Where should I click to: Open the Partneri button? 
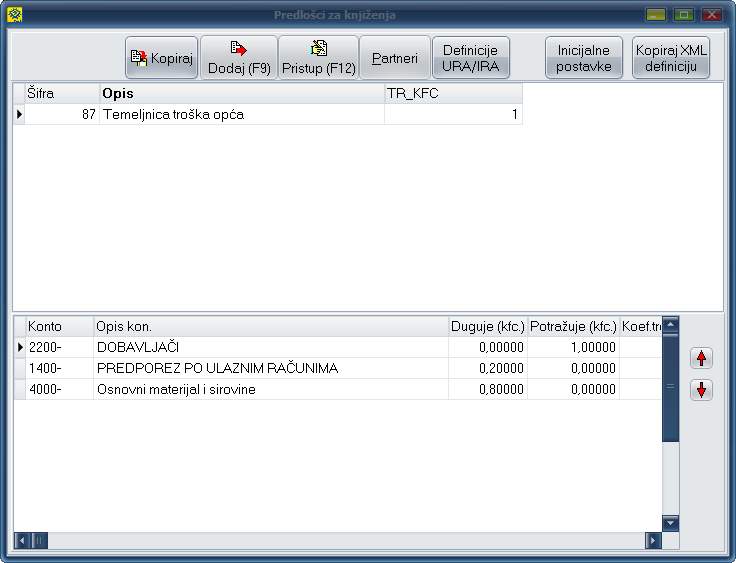394,58
